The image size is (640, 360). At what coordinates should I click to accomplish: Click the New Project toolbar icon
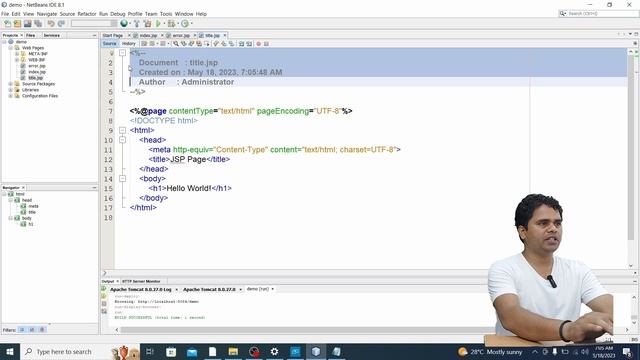click(18, 24)
